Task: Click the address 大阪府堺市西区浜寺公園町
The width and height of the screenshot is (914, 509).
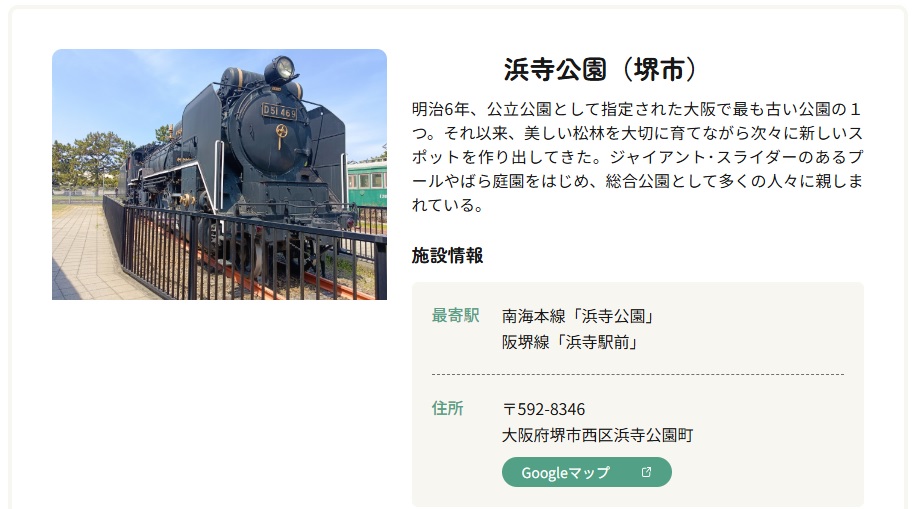Action: click(597, 435)
